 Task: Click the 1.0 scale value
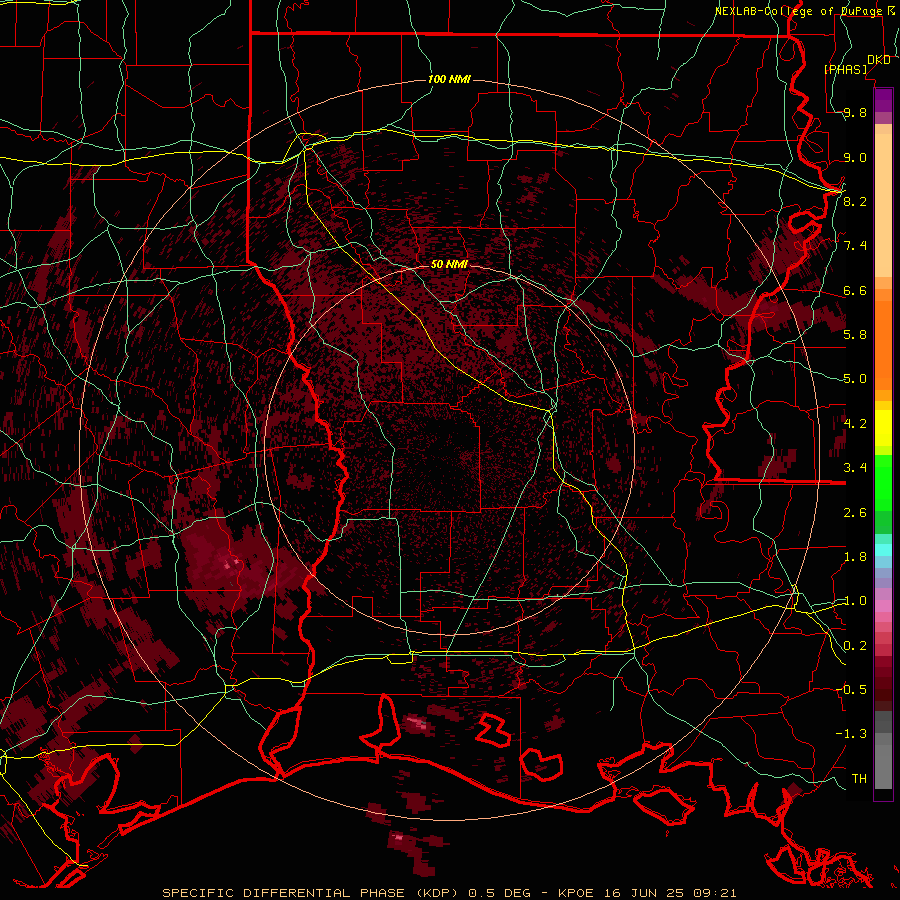855,600
